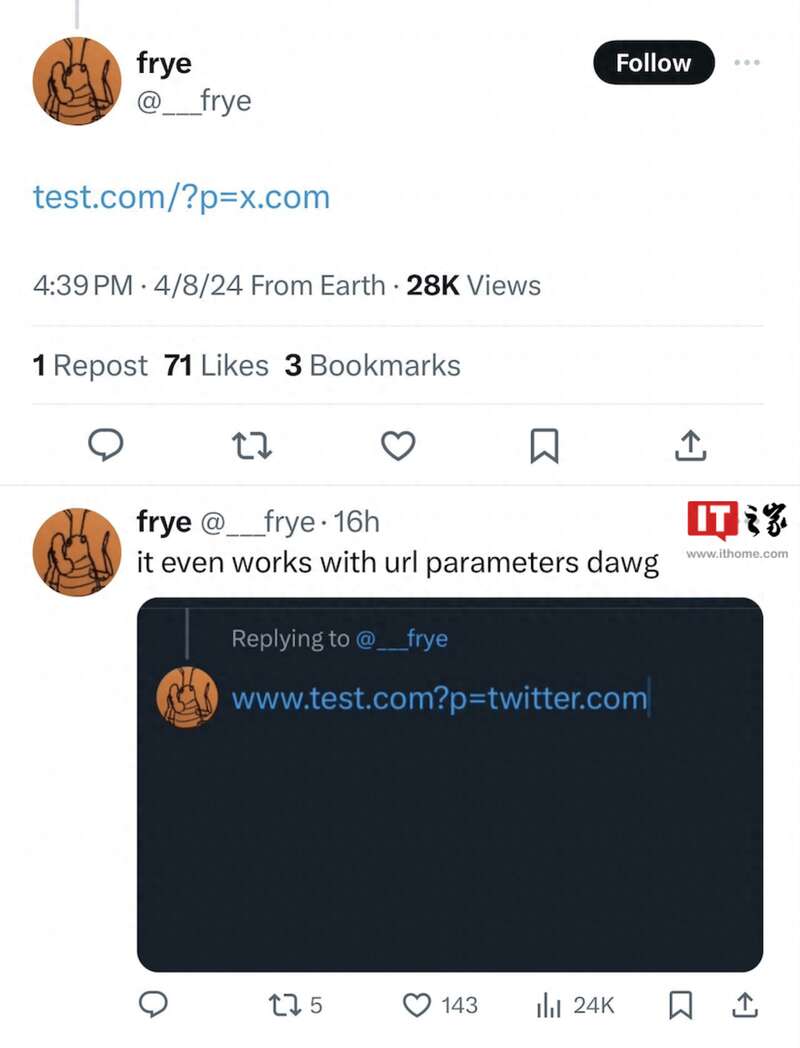
Task: Visit the www.ithome.com watermark link
Action: [x=735, y=551]
